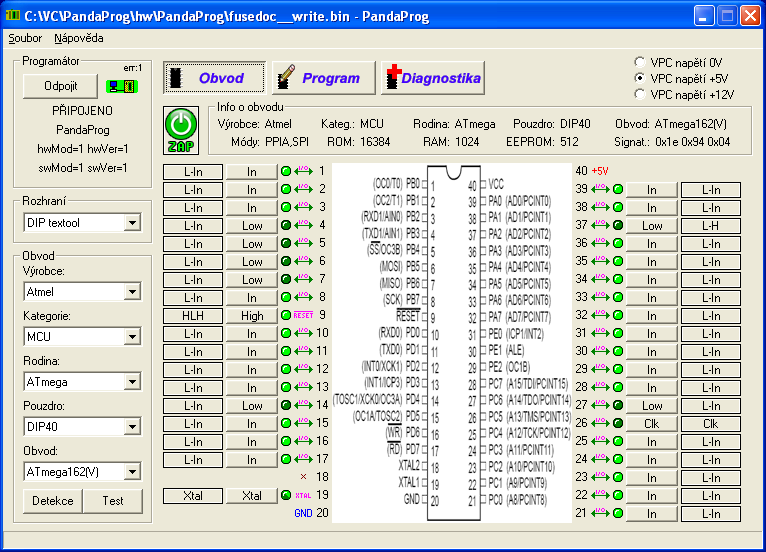Click the LED indicator for pin 26

(617, 423)
